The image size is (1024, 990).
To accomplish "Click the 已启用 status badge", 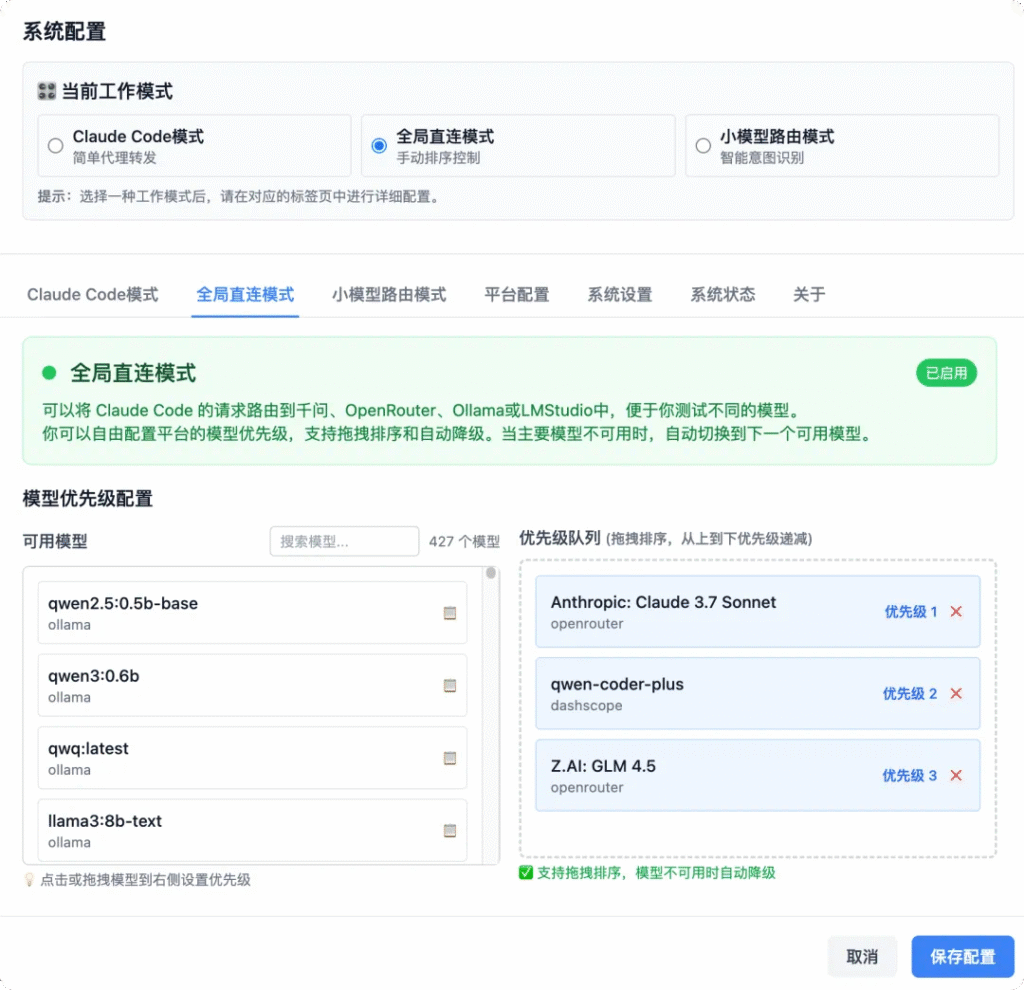I will click(946, 373).
